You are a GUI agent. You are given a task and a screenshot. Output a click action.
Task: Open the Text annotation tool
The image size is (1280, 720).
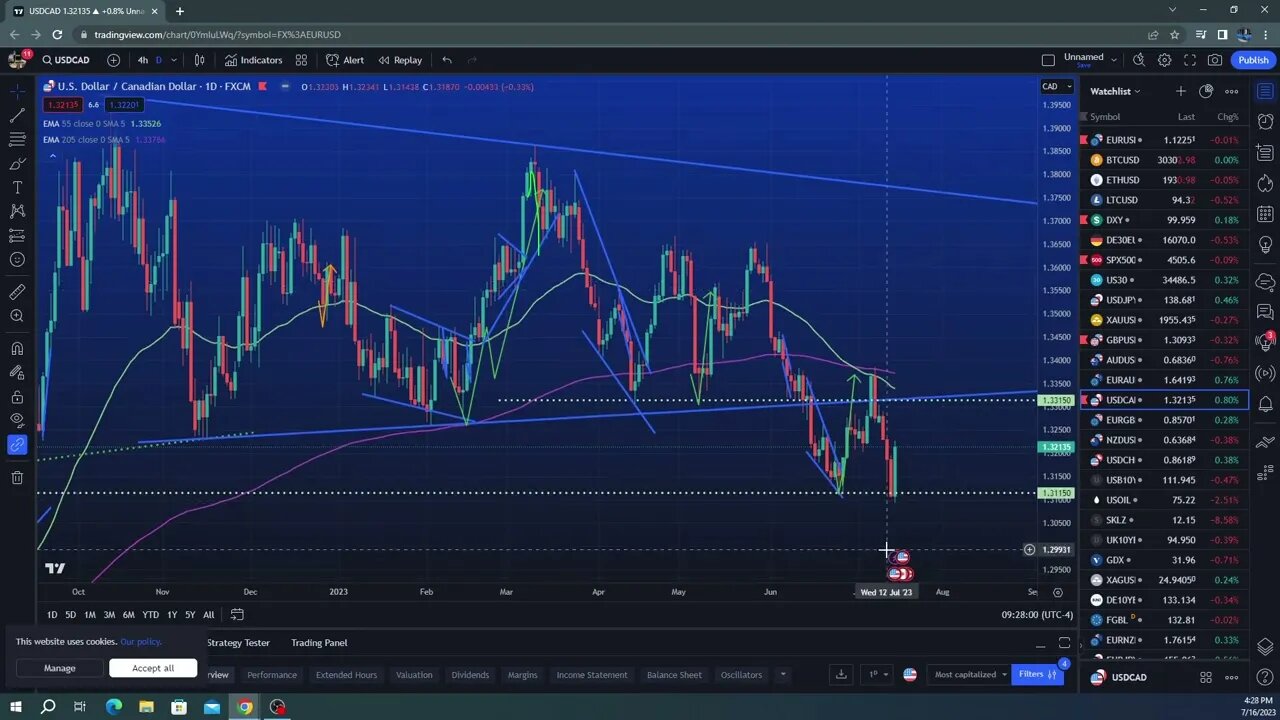(x=17, y=188)
